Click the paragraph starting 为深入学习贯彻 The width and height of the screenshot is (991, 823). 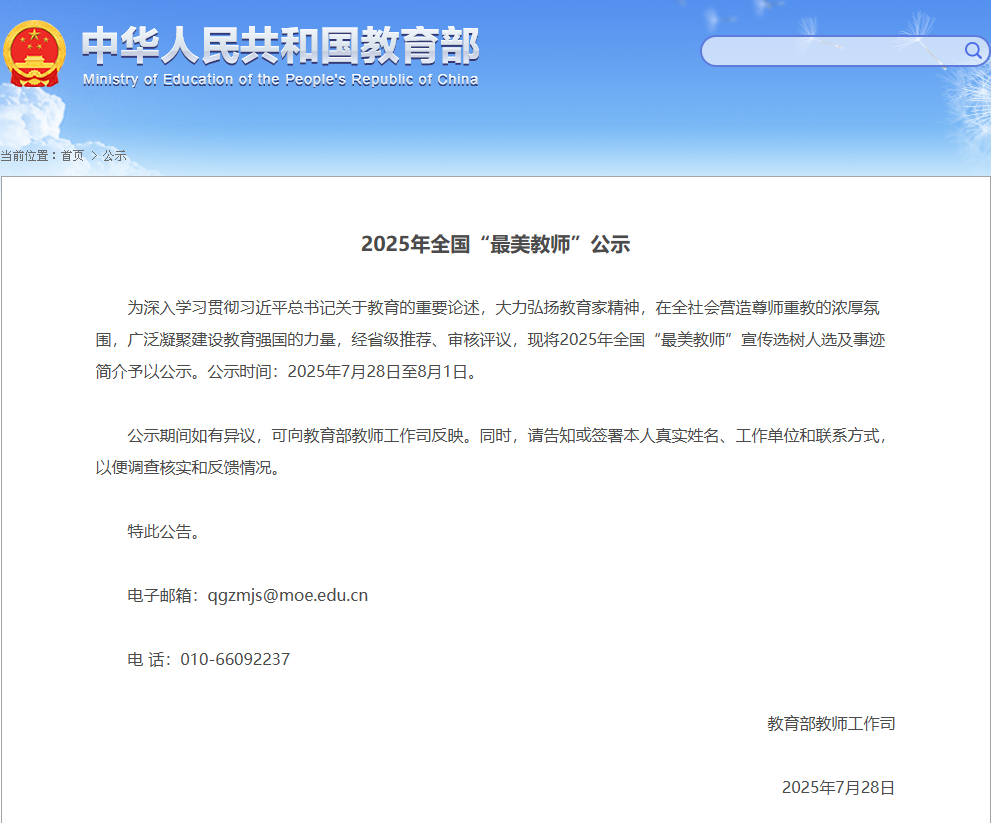(x=490, y=339)
